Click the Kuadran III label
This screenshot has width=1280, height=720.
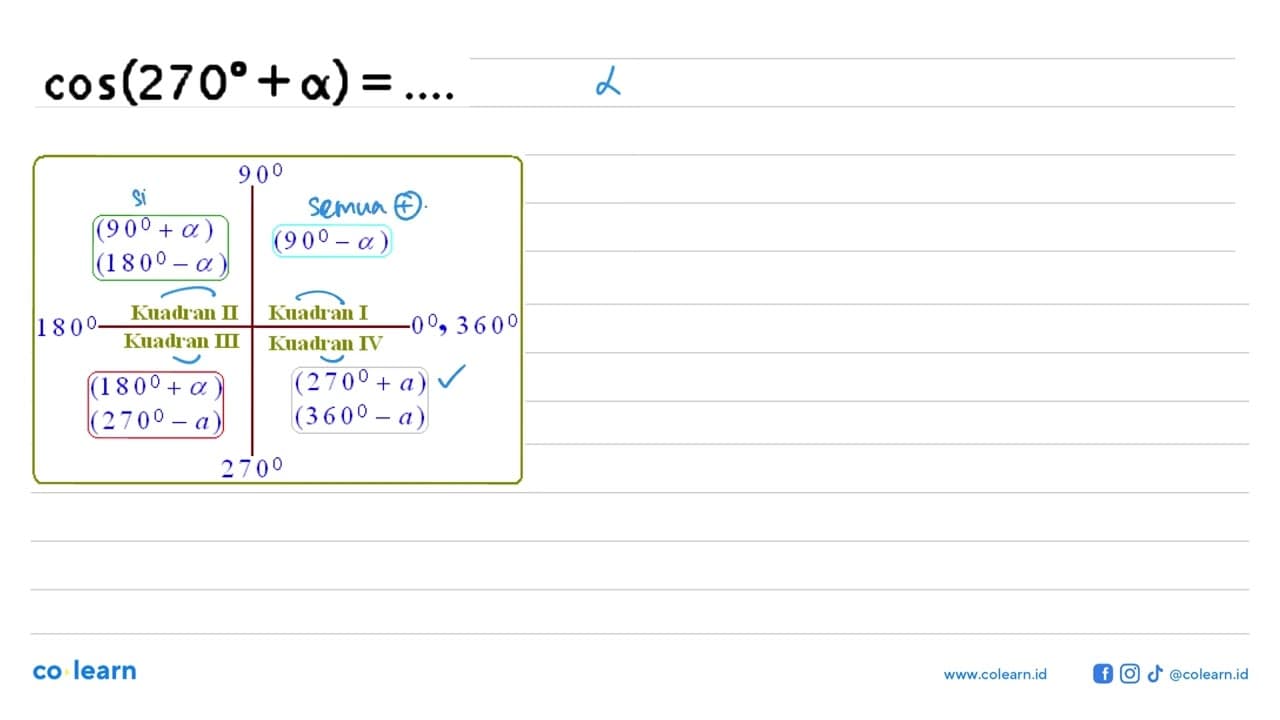point(182,341)
